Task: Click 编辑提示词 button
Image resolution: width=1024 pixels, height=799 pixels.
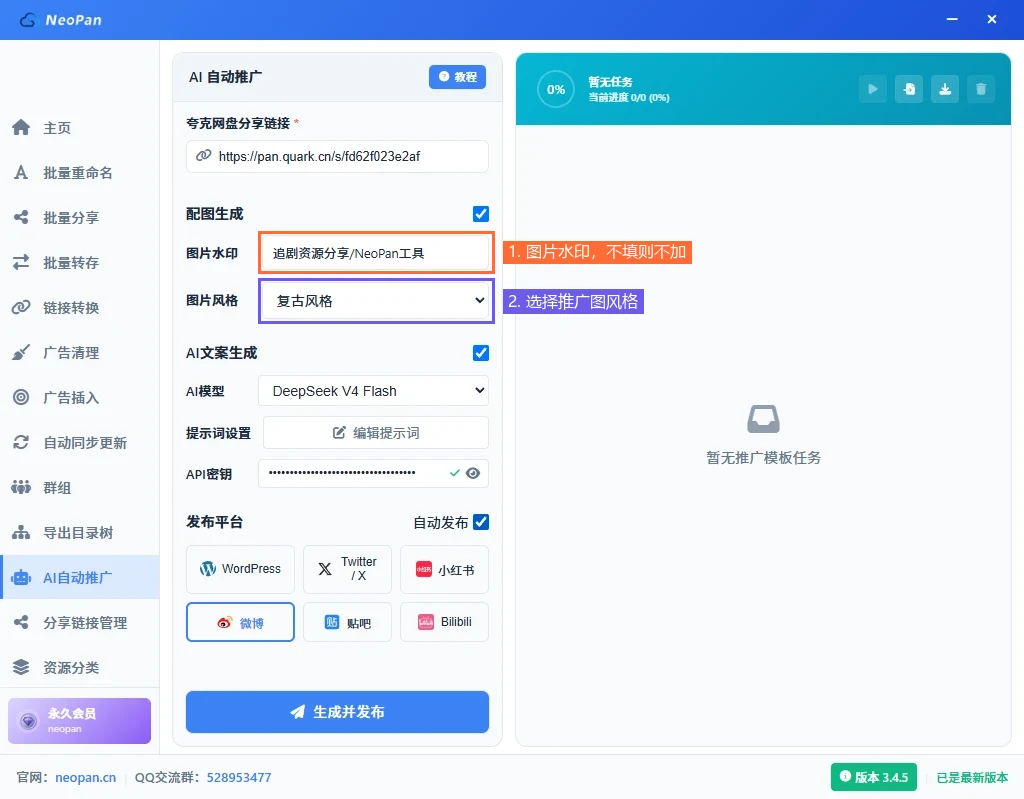Action: (376, 432)
